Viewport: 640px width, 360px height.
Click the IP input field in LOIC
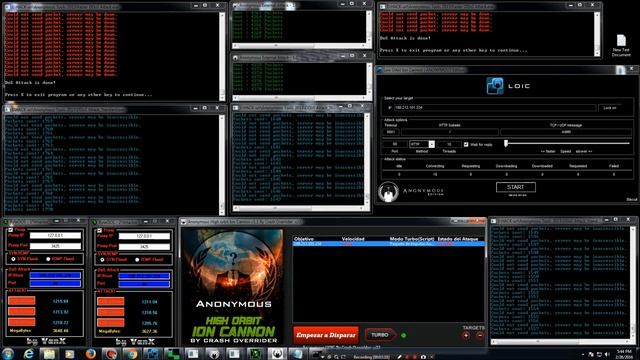coord(495,108)
